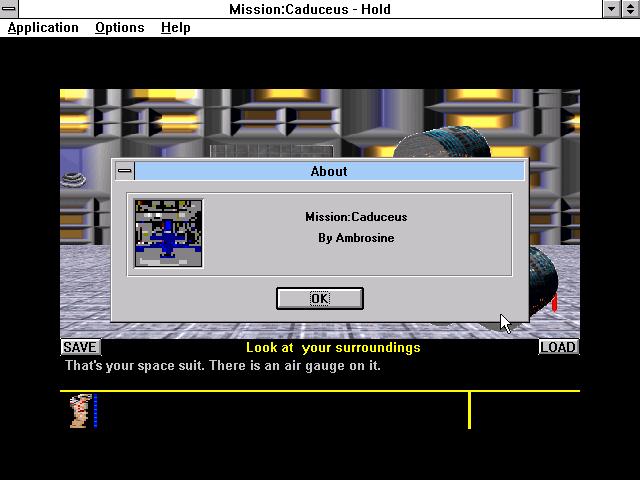Viewport: 640px width, 480px height.
Task: Open the Application menu
Action: [43, 28]
